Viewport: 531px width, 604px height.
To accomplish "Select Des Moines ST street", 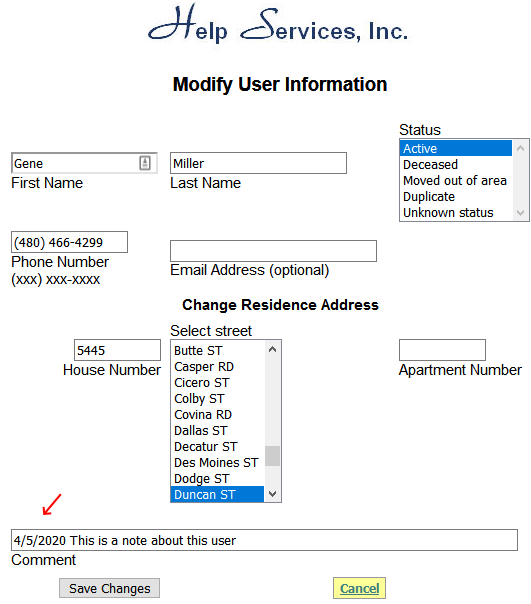I will pyautogui.click(x=218, y=462).
